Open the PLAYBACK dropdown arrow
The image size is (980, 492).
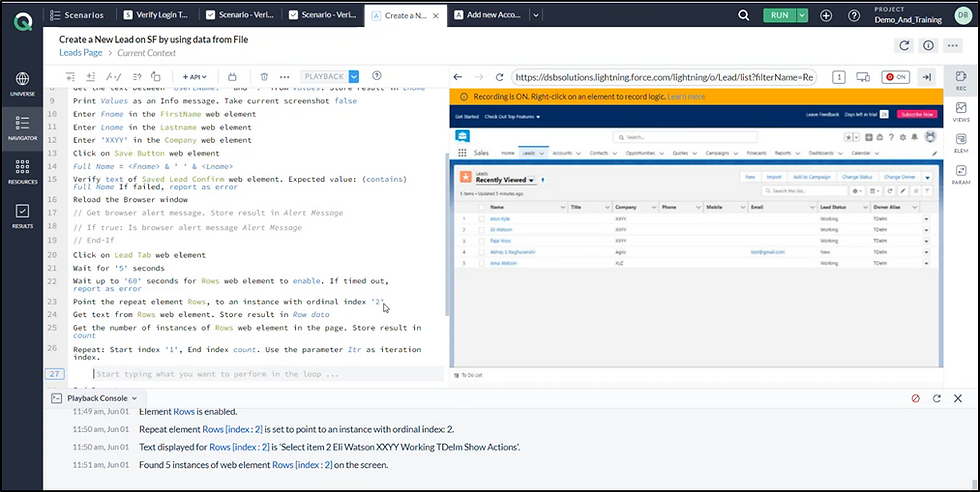(354, 76)
